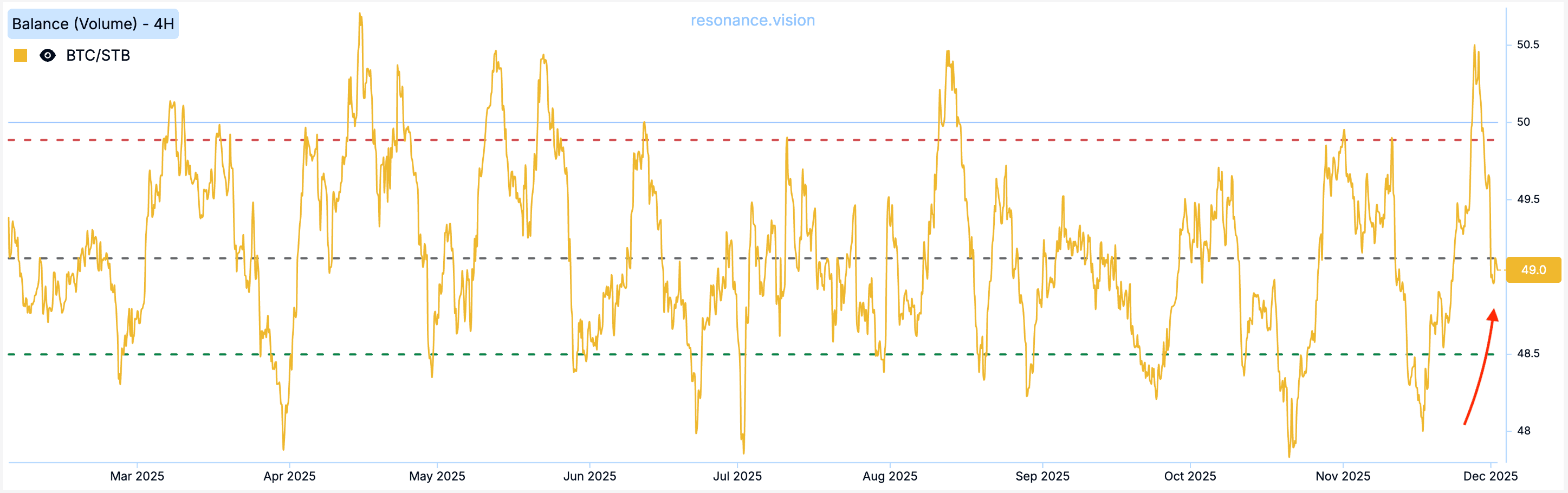1568x493 pixels.
Task: Select Nov 2025 on the time axis
Action: point(1343,476)
